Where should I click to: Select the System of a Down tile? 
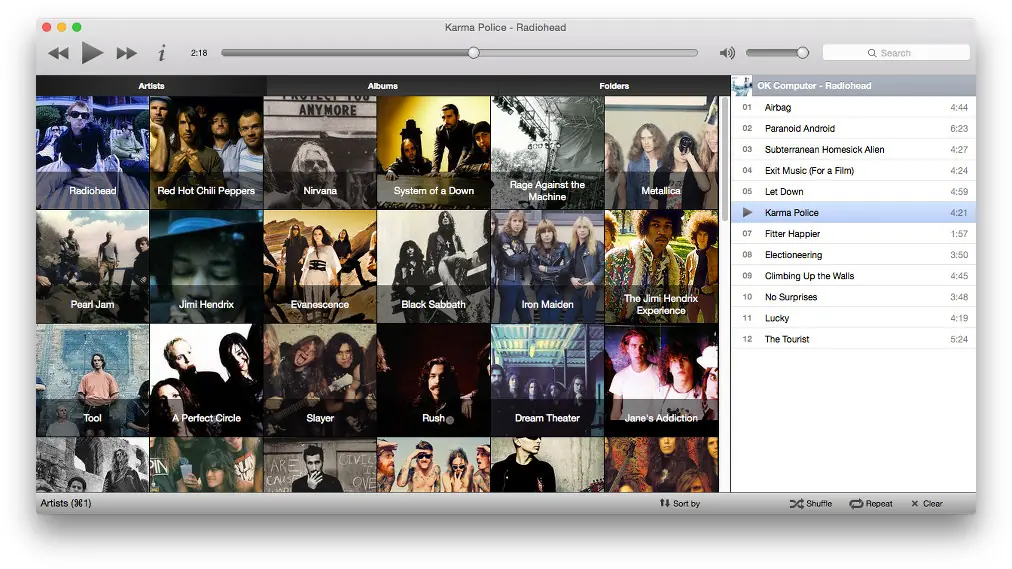(434, 152)
